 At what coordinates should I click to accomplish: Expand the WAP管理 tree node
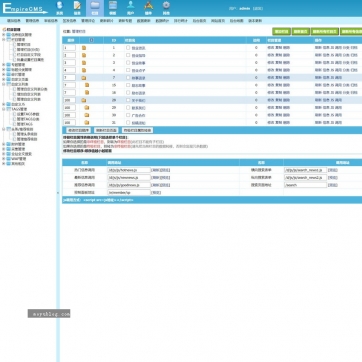point(4,159)
